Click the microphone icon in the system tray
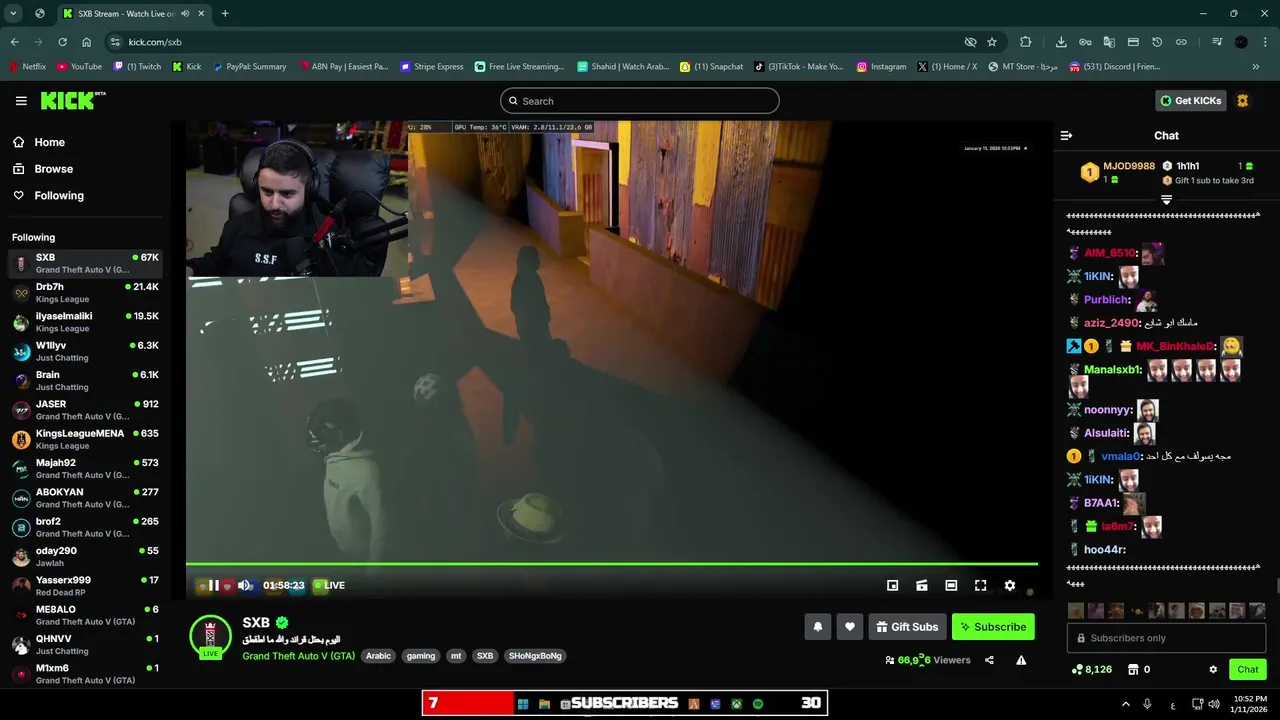 point(1147,704)
